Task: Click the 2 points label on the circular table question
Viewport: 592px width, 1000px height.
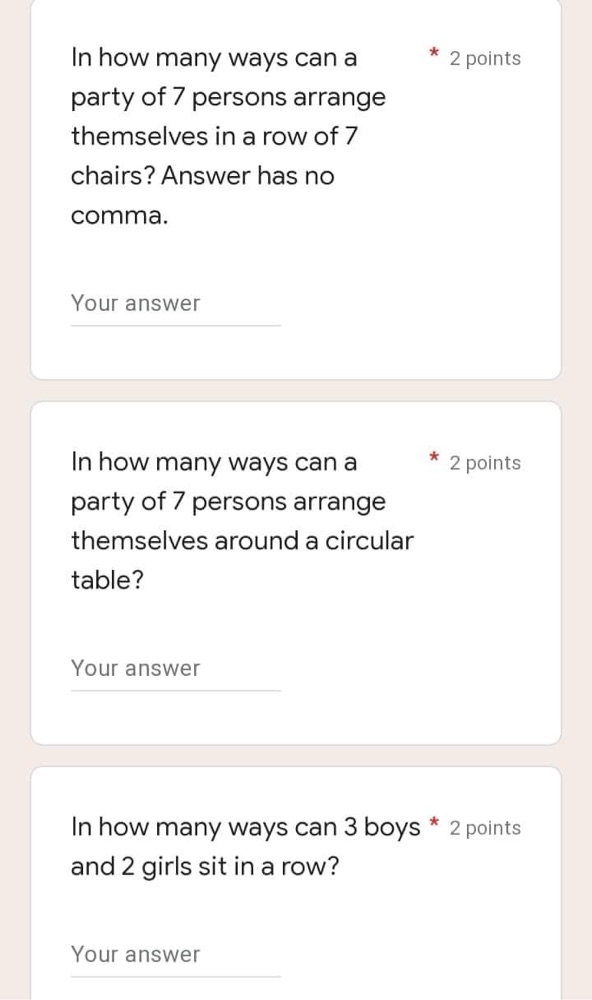Action: [x=485, y=462]
